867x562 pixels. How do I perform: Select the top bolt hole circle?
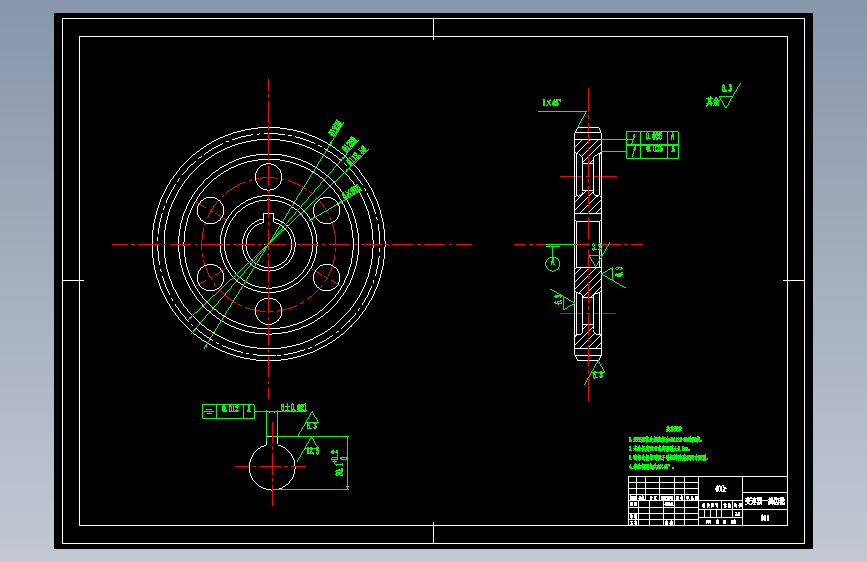pos(269,177)
